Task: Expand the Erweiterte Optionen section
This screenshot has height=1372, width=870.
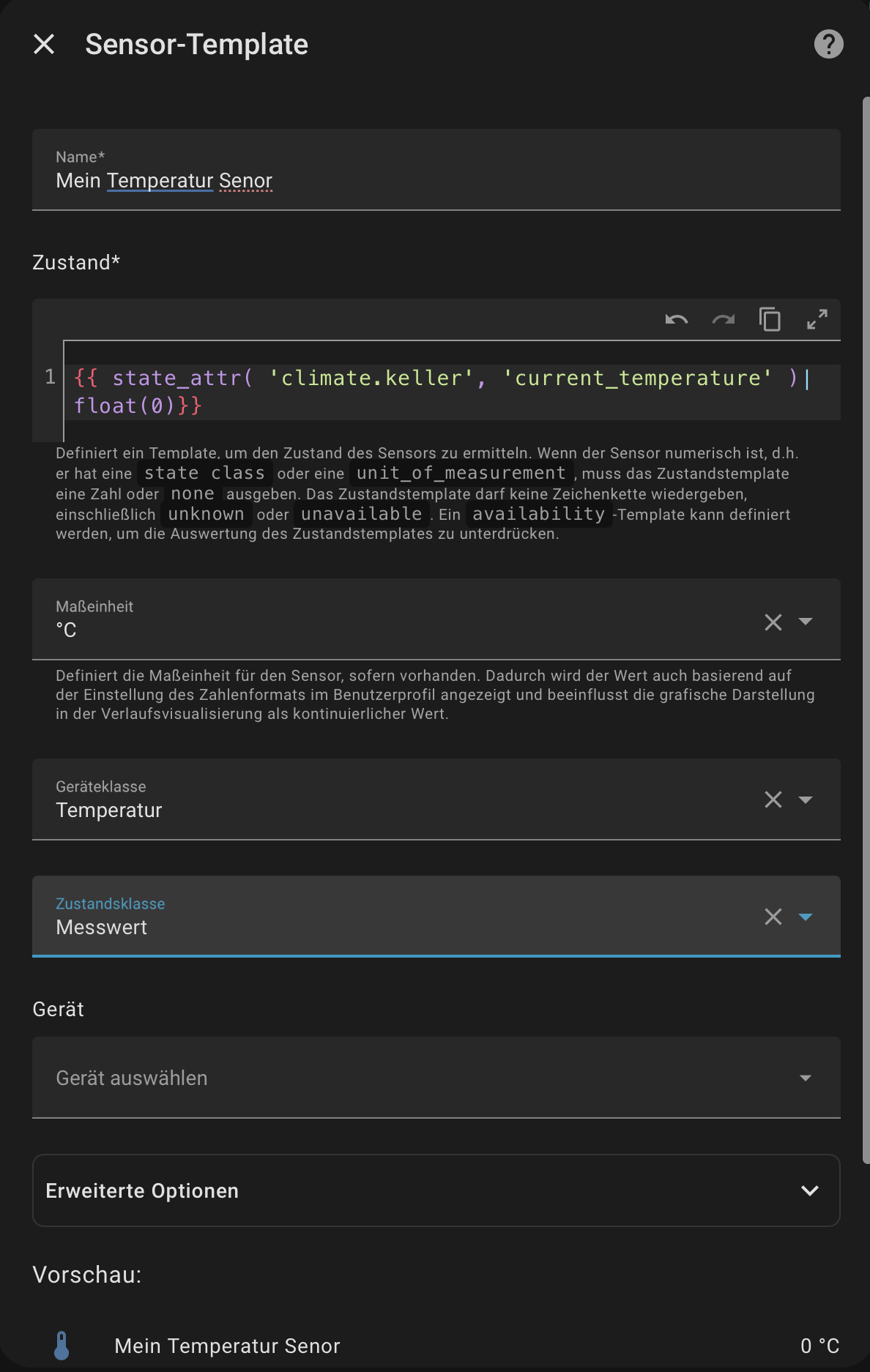Action: click(435, 1190)
